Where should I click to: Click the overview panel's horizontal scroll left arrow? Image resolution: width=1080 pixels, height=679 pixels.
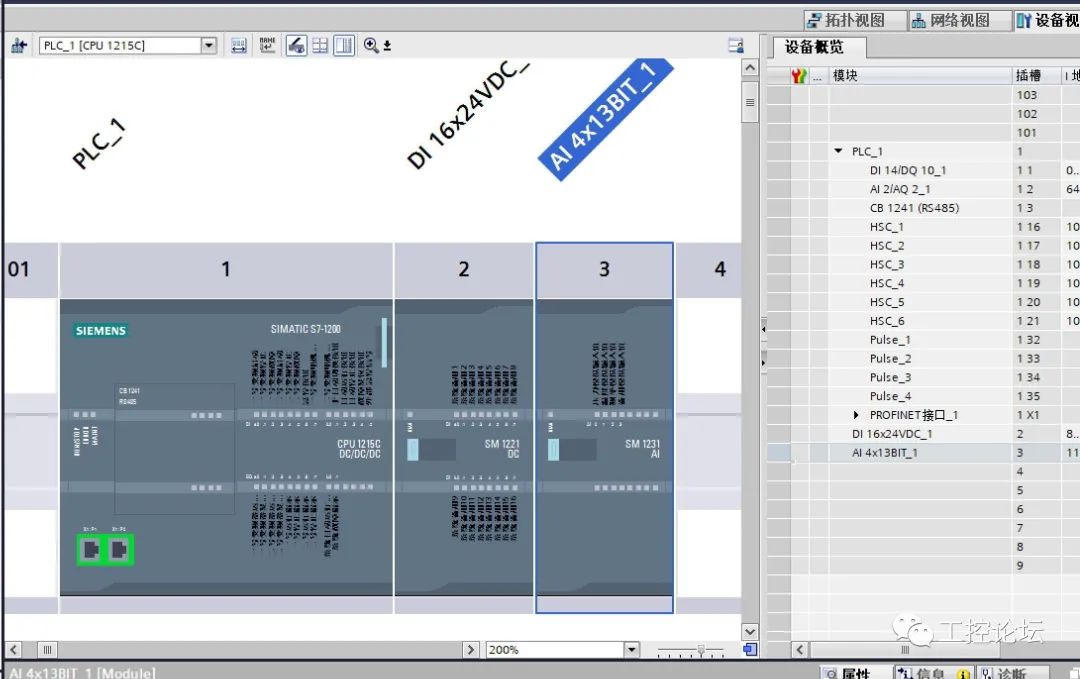tap(800, 649)
